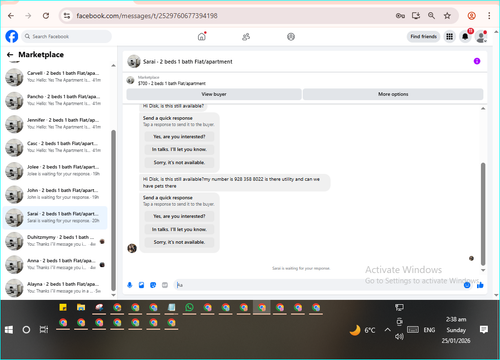Open the Chrome profile icon
This screenshot has height=360, width=500.
471,16
